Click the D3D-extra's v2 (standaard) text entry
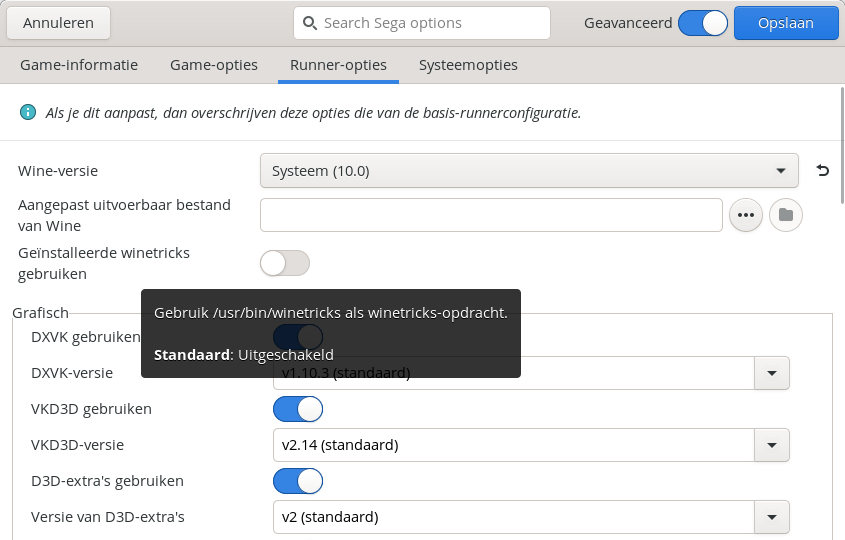Screen dimensions: 845x540 coord(514,517)
